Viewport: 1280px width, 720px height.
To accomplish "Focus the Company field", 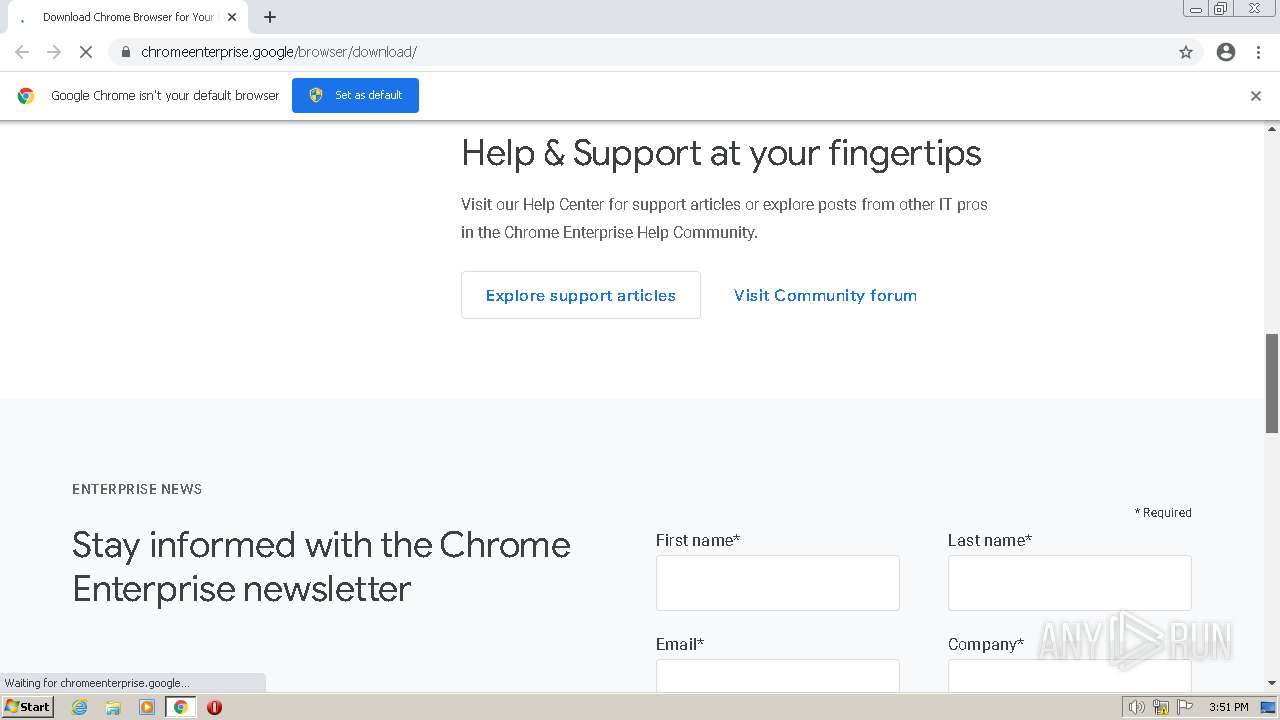I will (x=1070, y=676).
